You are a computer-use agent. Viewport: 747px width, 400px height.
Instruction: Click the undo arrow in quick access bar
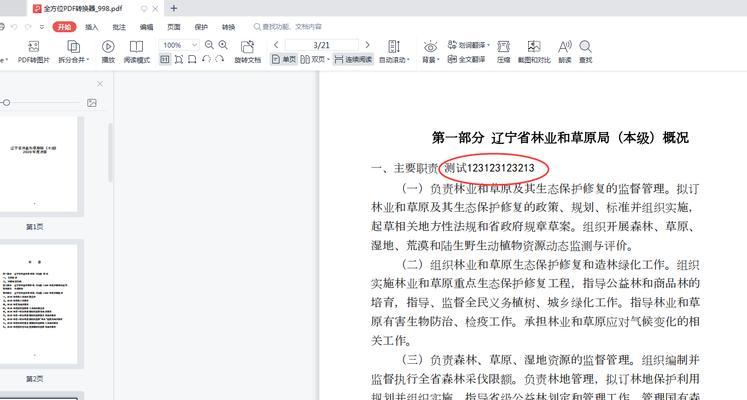click(x=14, y=27)
